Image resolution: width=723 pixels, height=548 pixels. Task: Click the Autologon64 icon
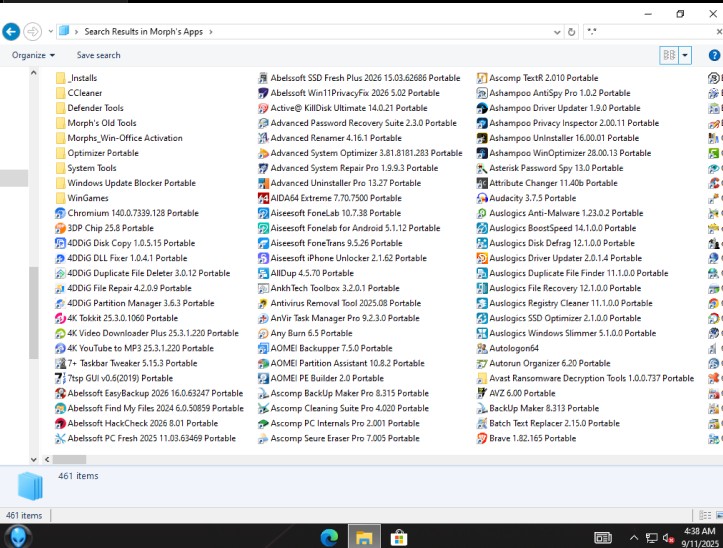(482, 348)
